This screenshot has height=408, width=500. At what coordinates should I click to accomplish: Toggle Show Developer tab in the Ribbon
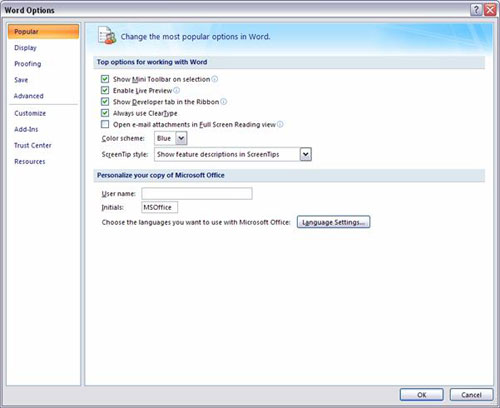105,102
